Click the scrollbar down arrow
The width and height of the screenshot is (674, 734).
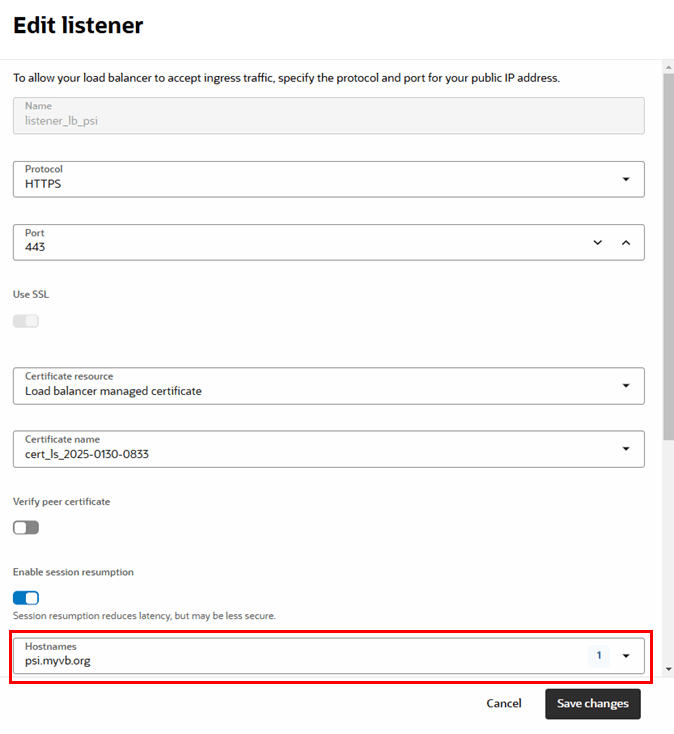(x=668, y=667)
